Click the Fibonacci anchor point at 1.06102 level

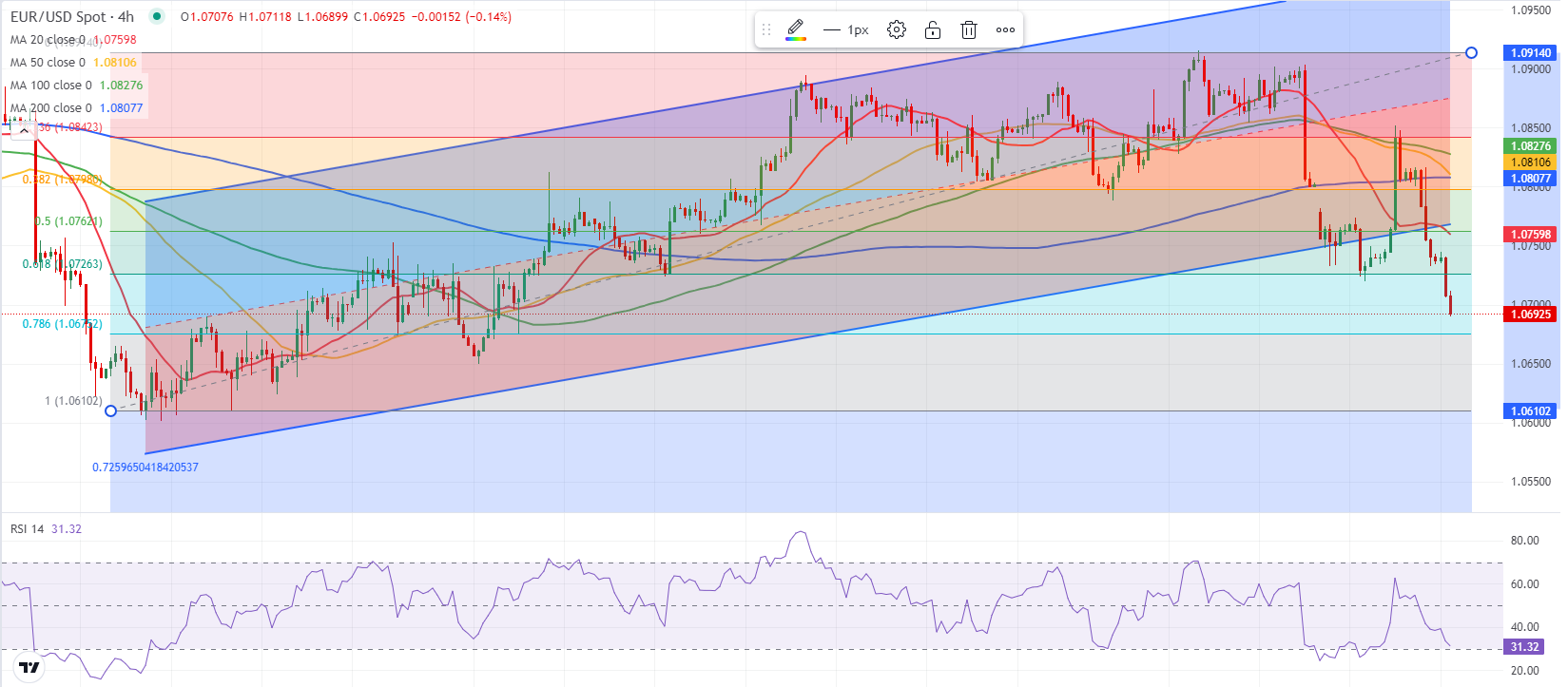point(110,410)
